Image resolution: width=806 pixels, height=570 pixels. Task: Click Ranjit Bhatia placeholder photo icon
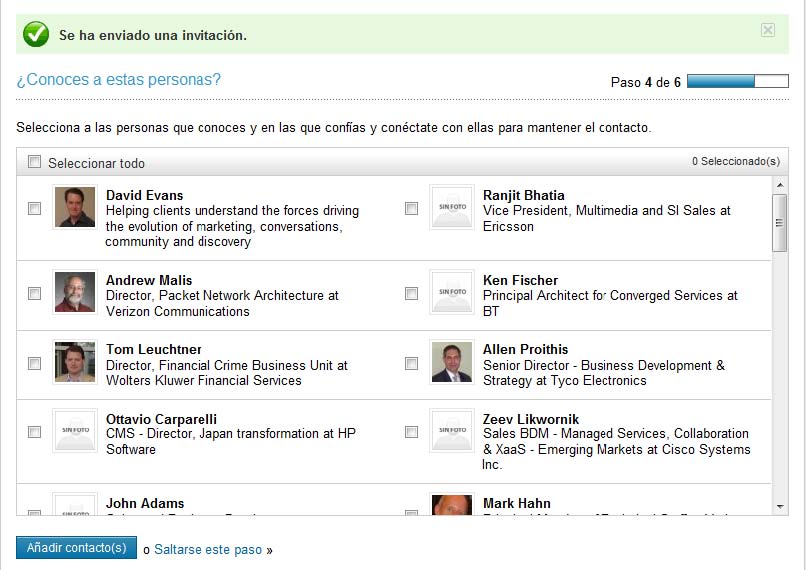coord(451,207)
